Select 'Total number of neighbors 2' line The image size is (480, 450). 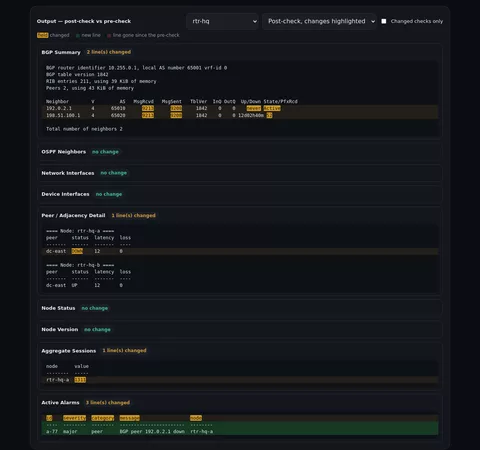point(84,129)
